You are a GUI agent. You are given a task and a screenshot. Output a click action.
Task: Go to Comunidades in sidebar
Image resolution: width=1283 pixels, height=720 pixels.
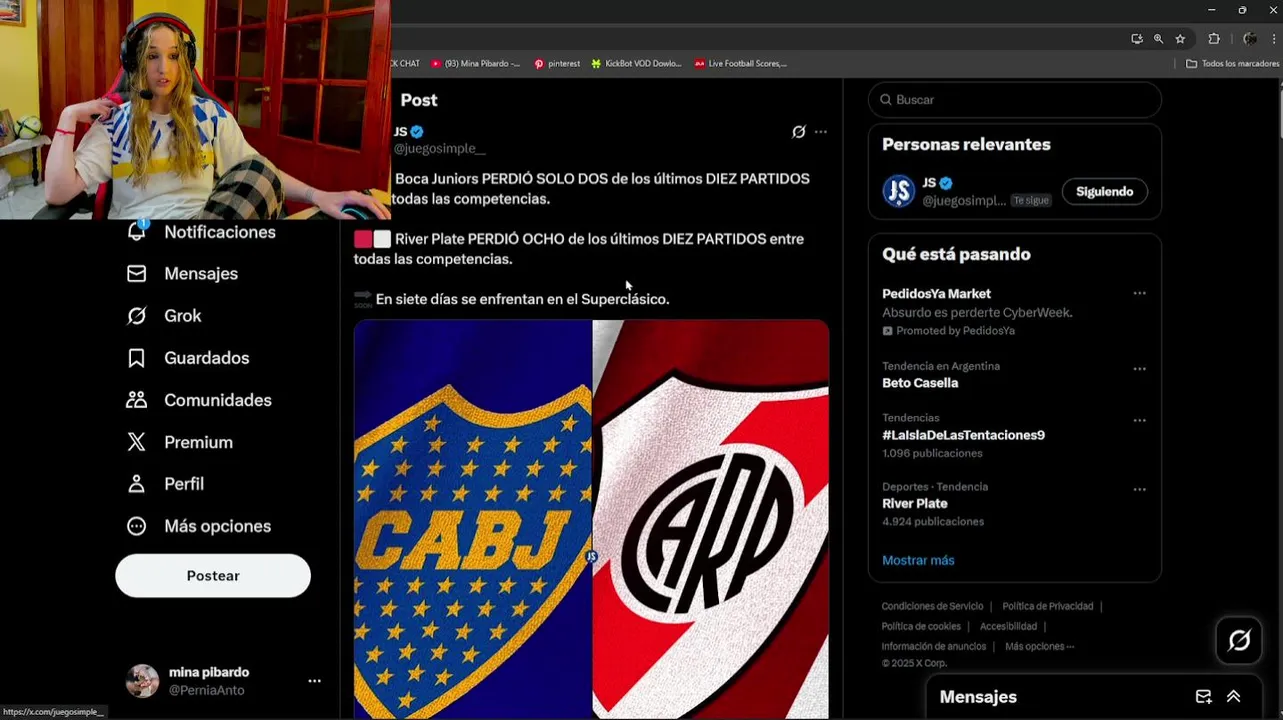tap(199, 400)
